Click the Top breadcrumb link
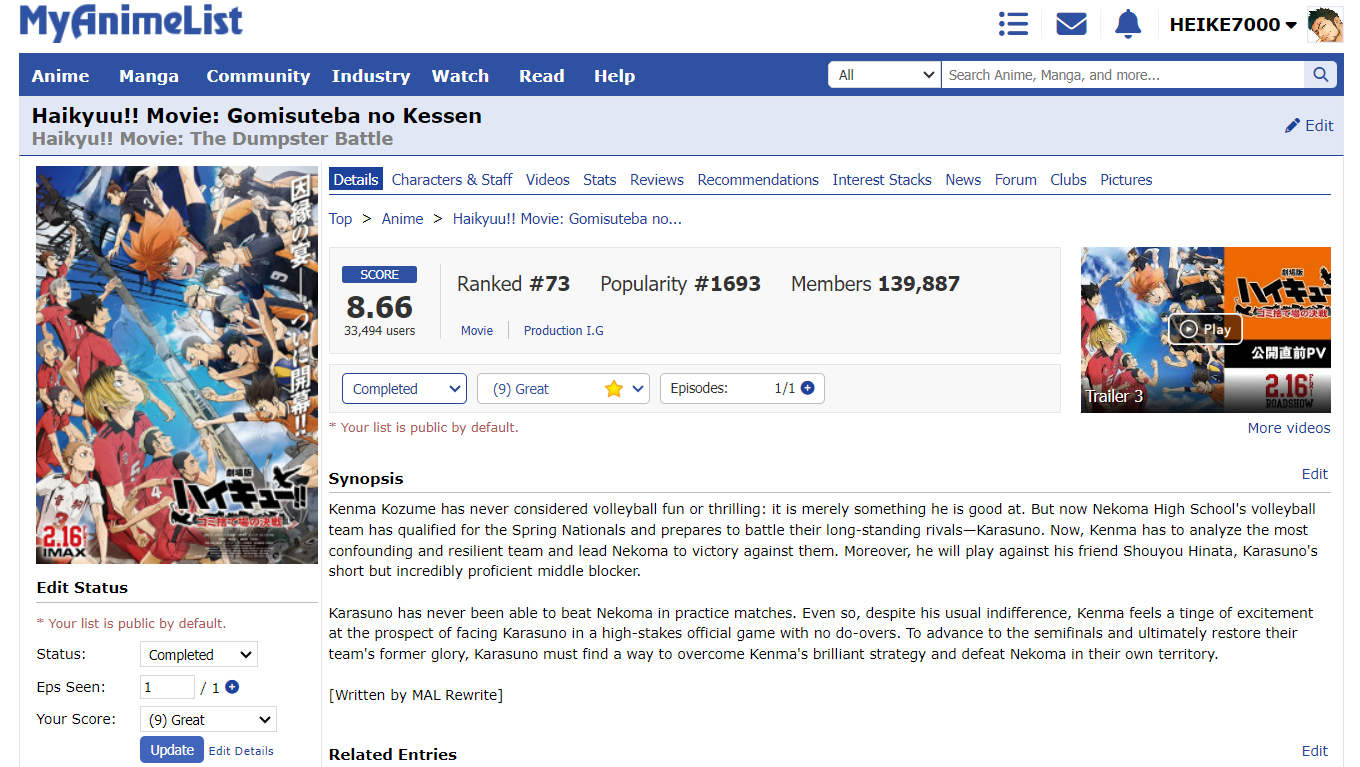Screen dimensions: 1360x767 point(340,219)
